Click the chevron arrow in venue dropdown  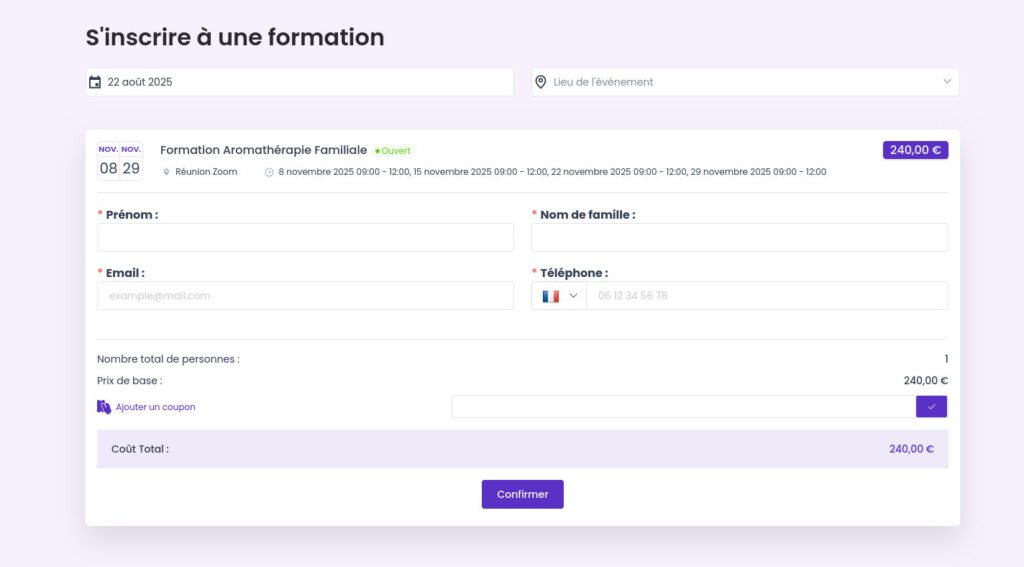click(x=946, y=82)
